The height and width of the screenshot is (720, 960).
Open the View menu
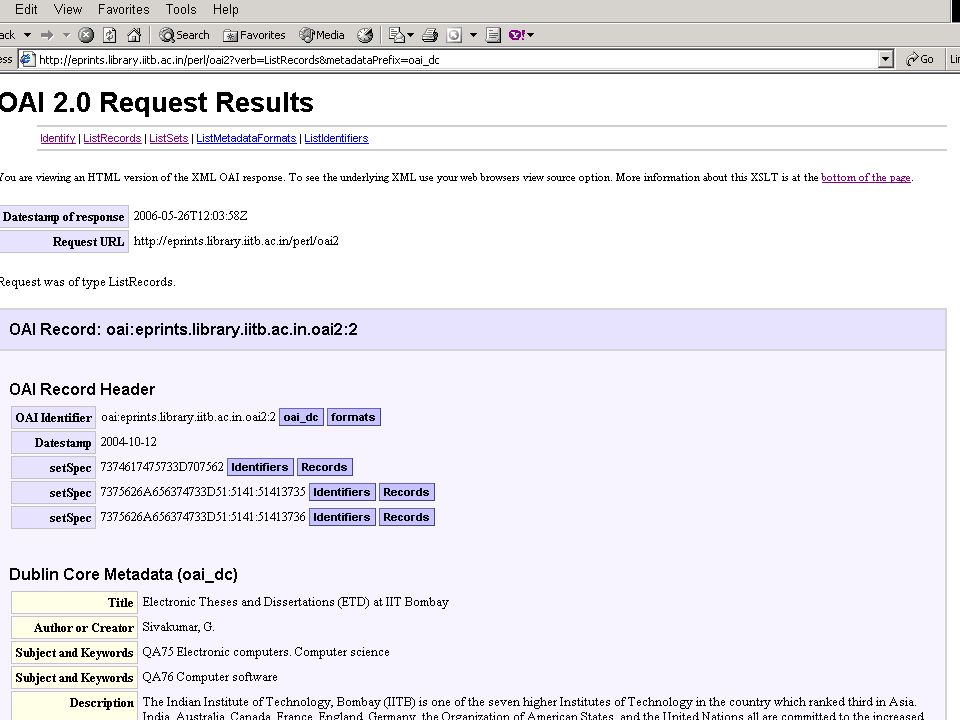click(67, 9)
